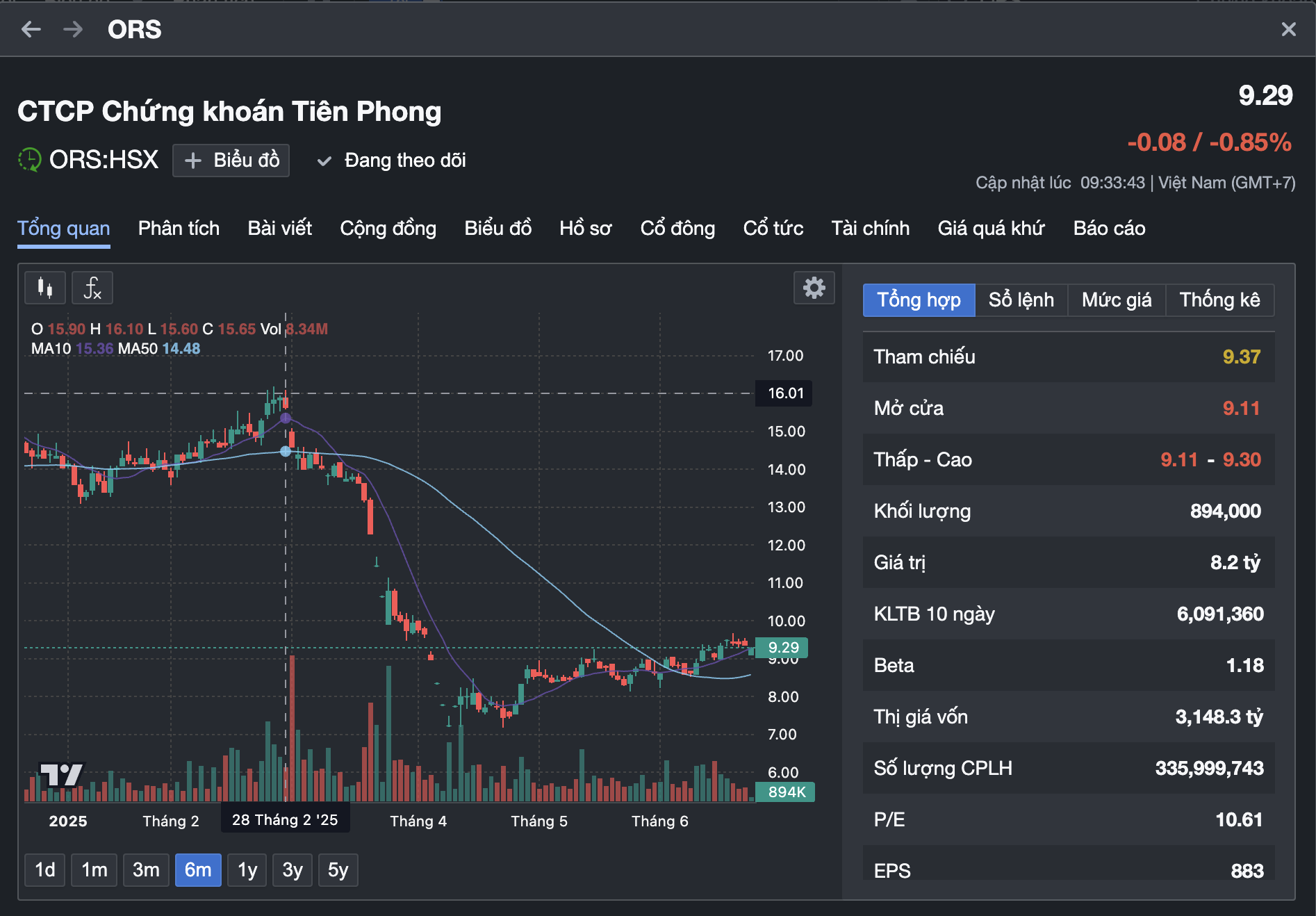Click the 28 Tháng 2 '25 date marker

tap(285, 820)
